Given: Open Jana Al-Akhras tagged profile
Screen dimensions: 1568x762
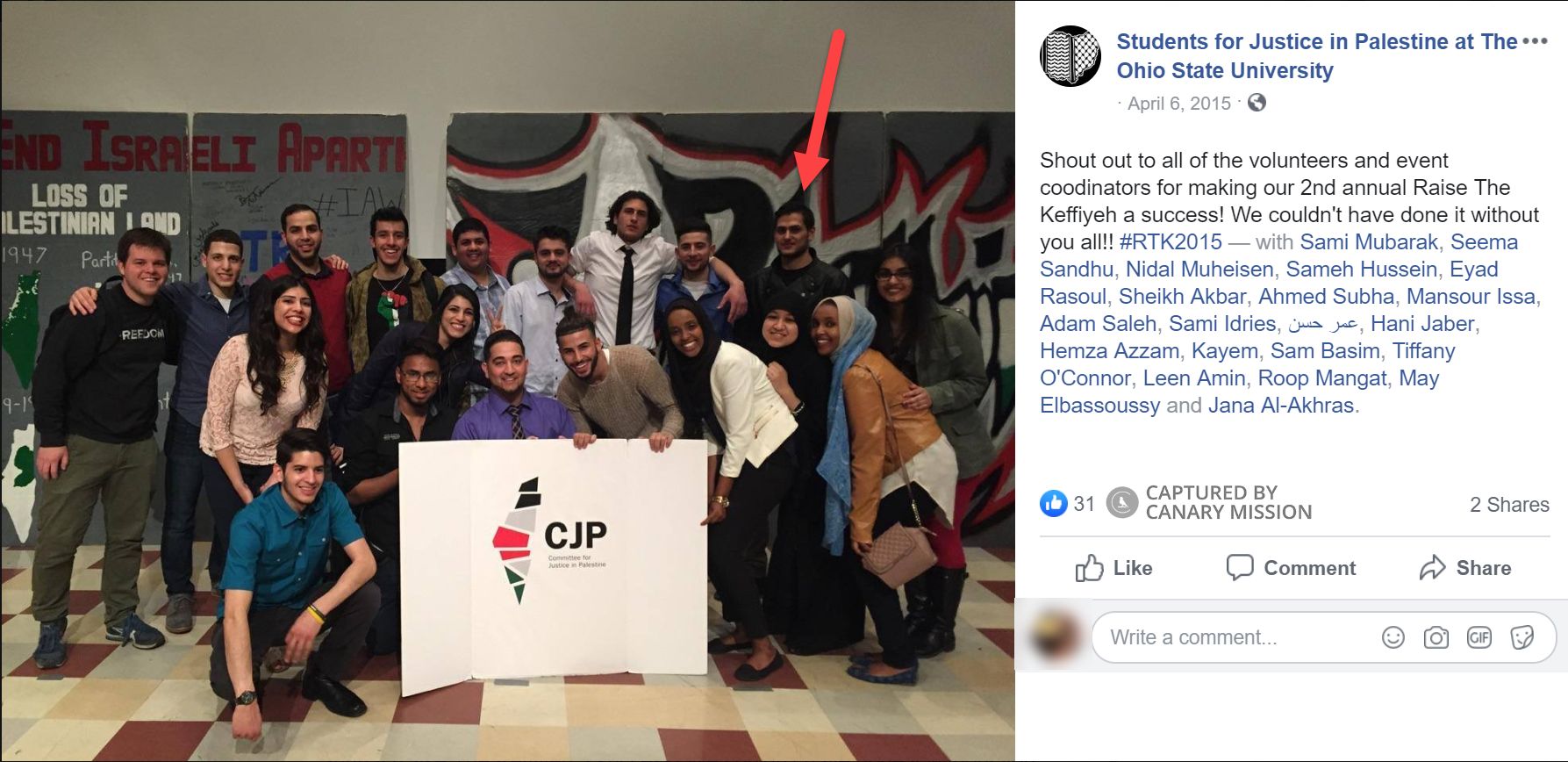Looking at the screenshot, I should tap(1281, 405).
